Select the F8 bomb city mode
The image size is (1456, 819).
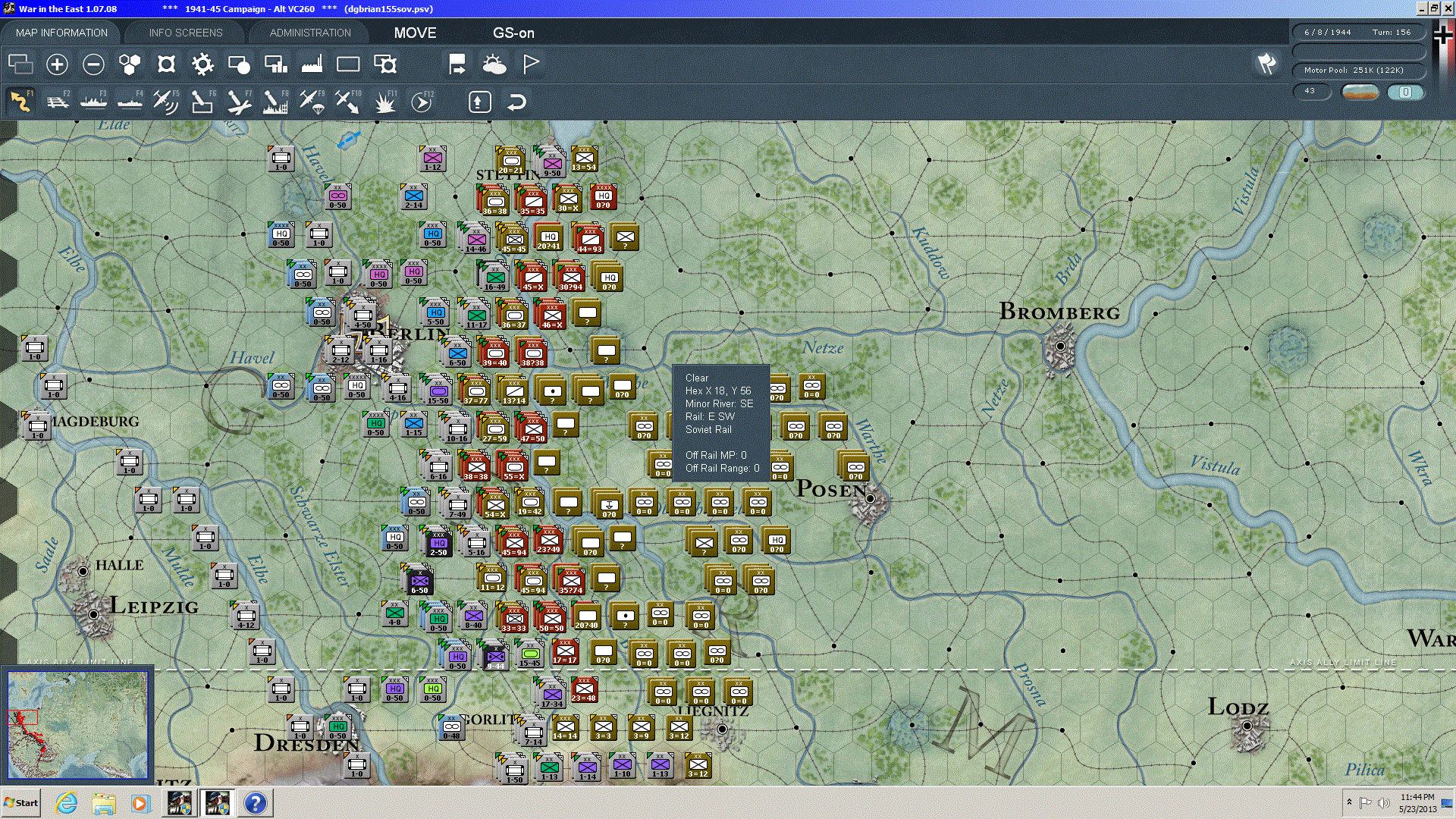[x=275, y=102]
